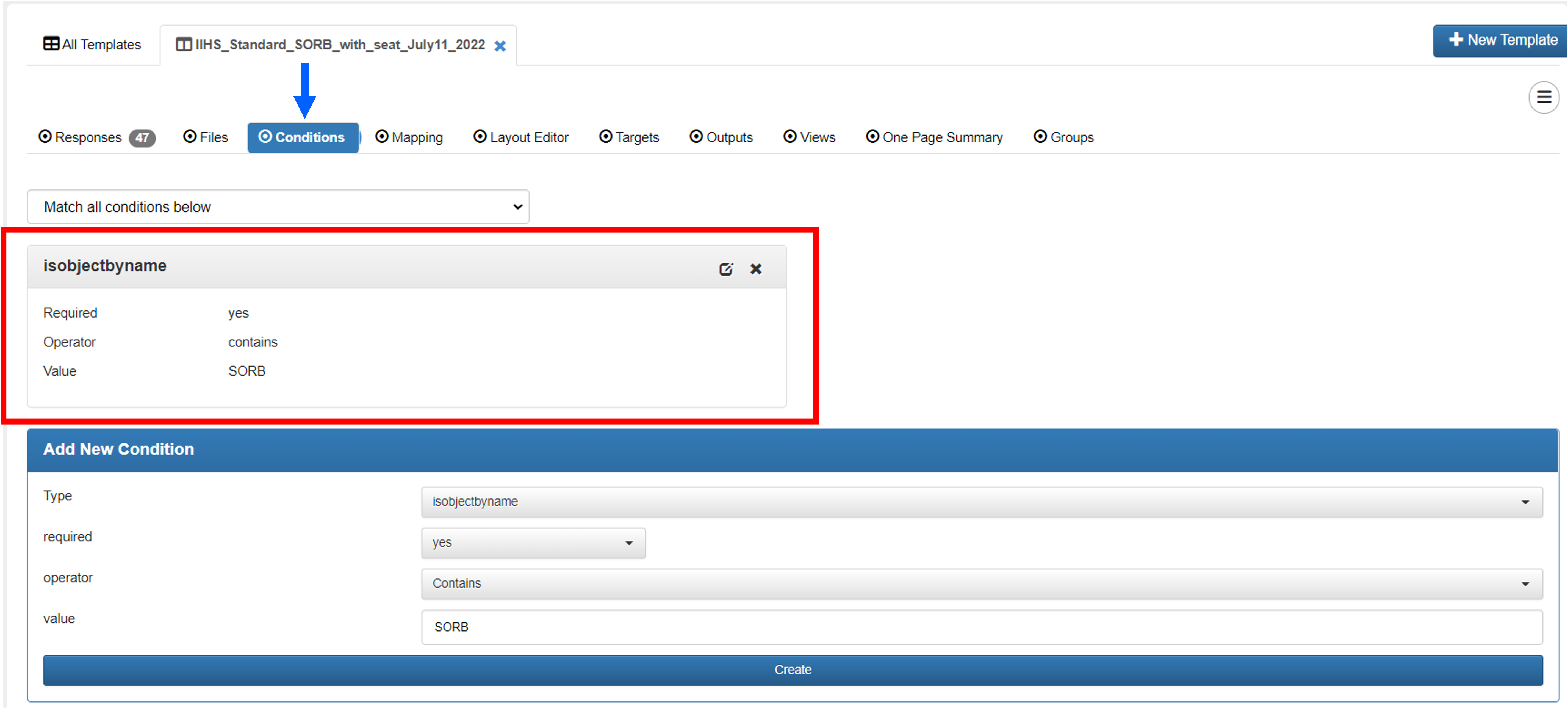Click the yes value beside Required
This screenshot has height=708, width=1568.
click(x=238, y=313)
